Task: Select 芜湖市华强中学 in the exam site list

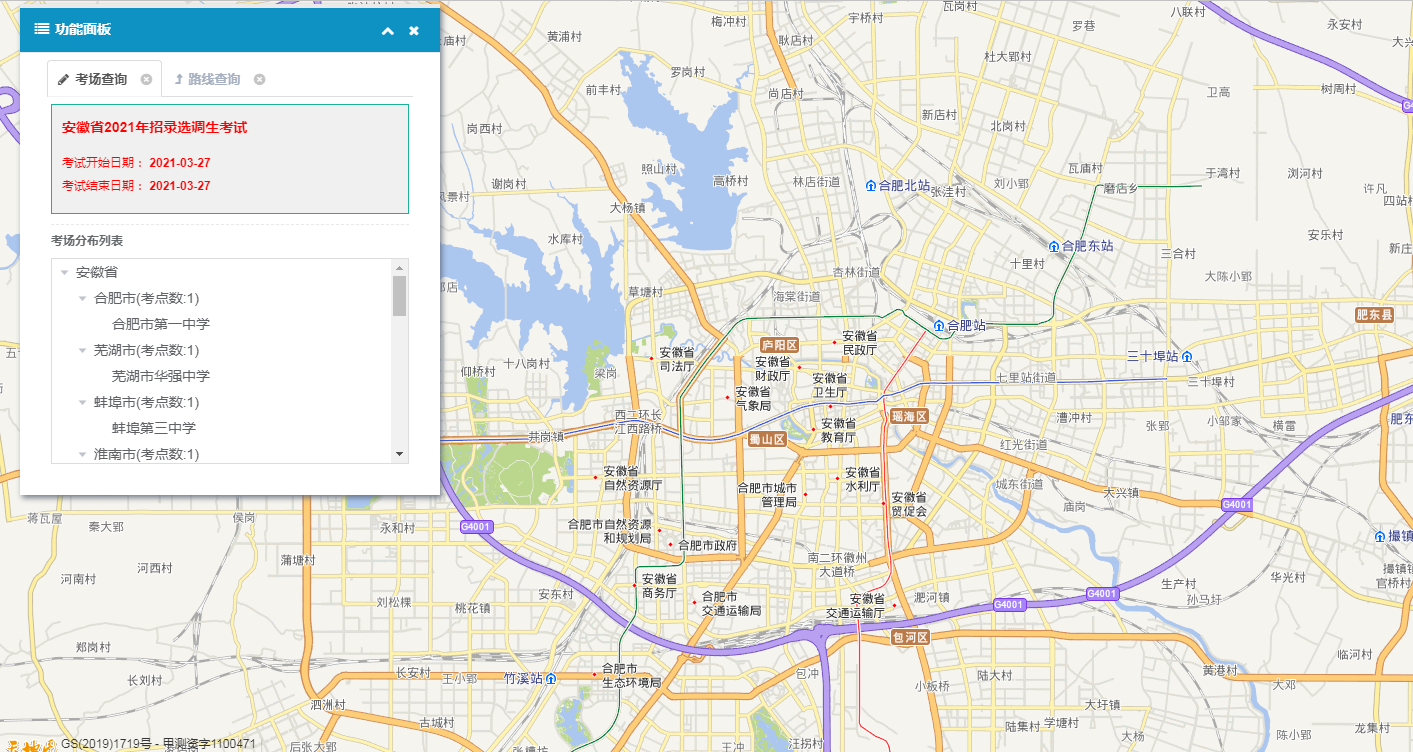Action: pyautogui.click(x=161, y=376)
